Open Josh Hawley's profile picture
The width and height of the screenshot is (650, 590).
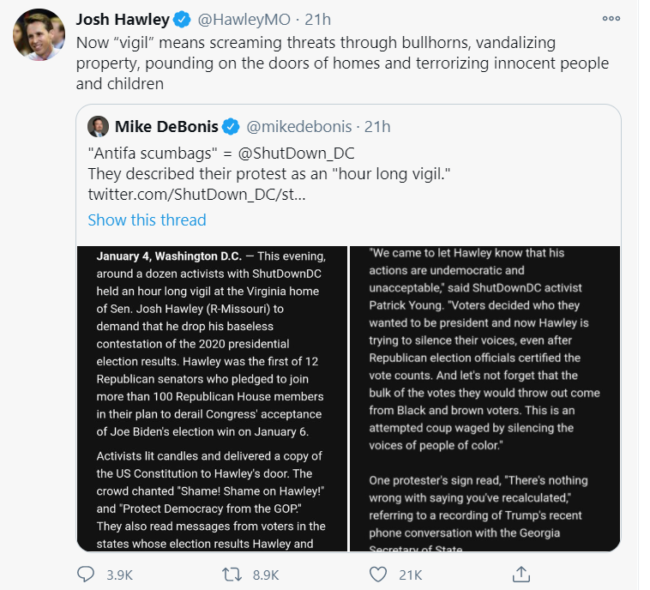pos(39,34)
